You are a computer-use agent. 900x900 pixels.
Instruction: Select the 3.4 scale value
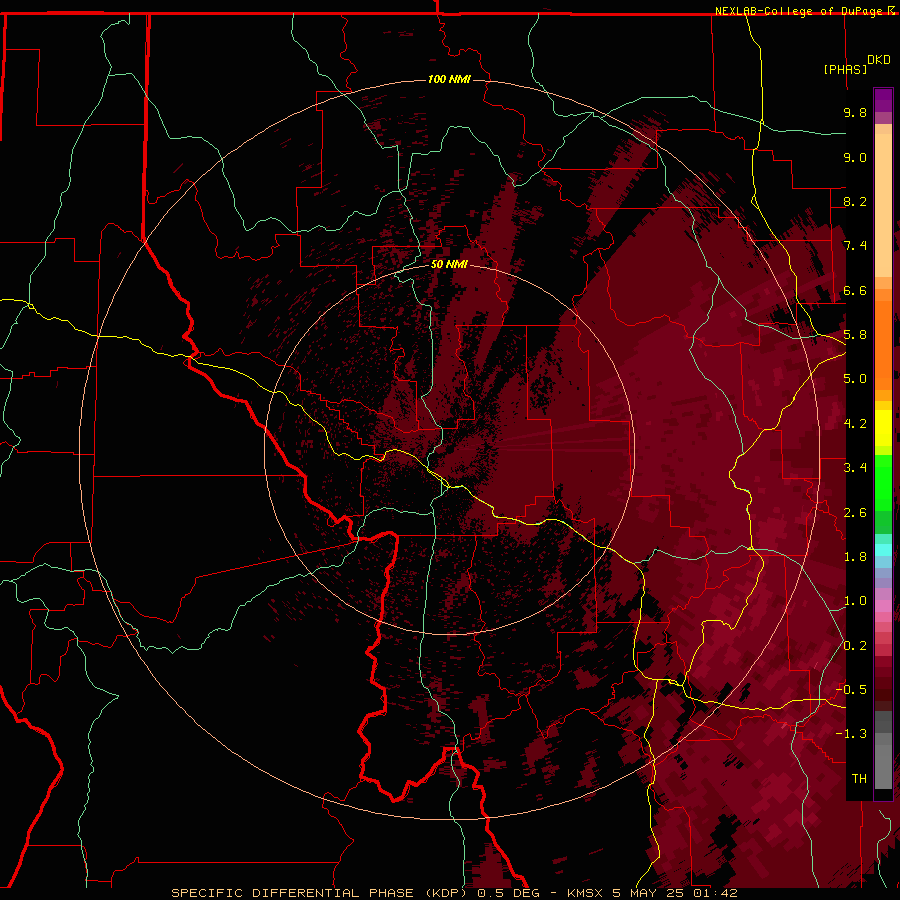pyautogui.click(x=855, y=468)
